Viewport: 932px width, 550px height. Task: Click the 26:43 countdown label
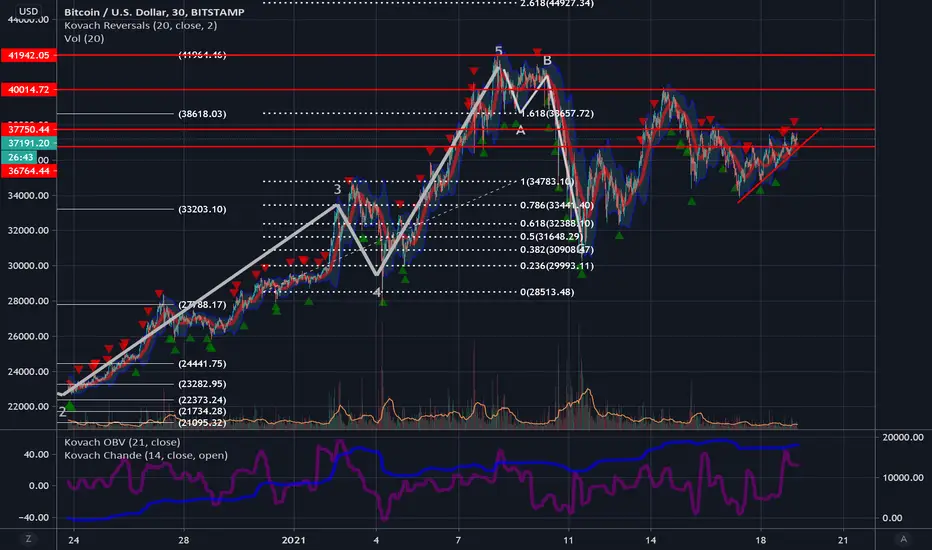(20, 157)
